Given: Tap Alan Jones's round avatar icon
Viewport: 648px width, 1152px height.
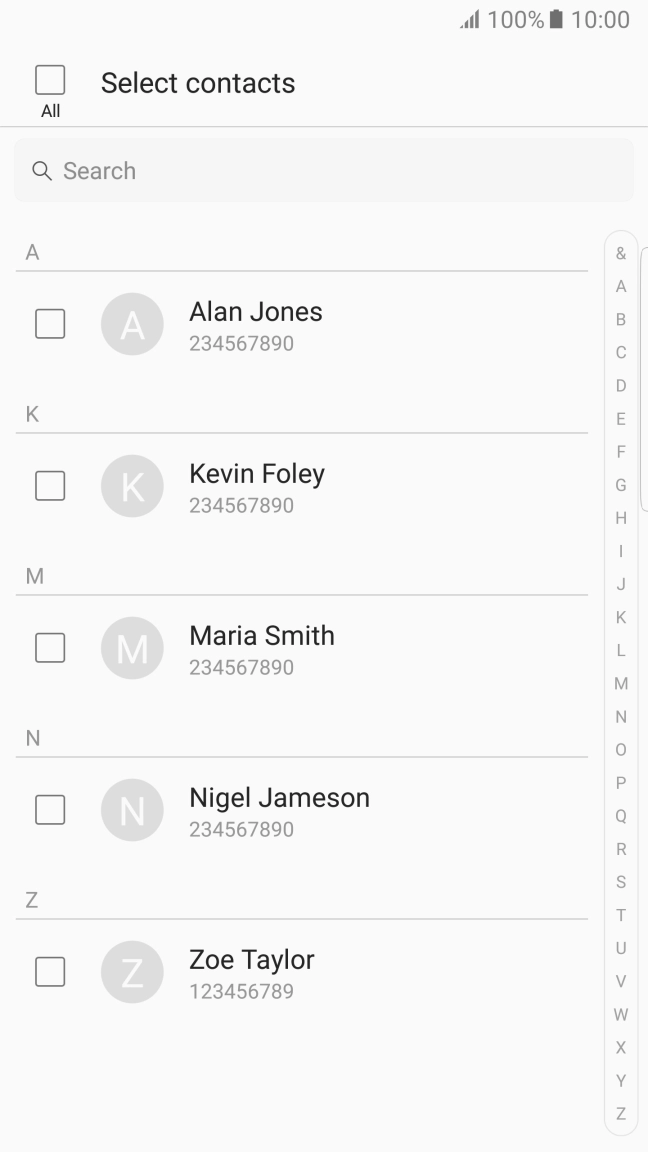Looking at the screenshot, I should point(132,324).
